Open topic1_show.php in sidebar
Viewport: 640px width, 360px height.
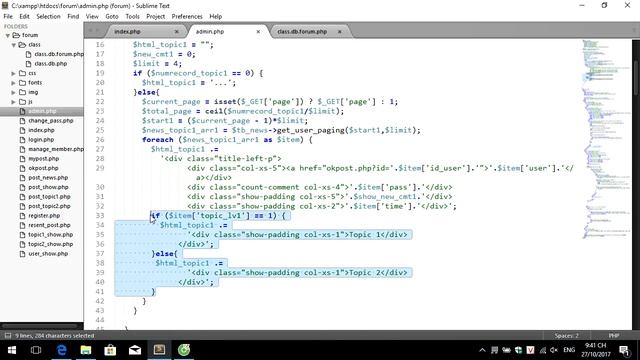[x=51, y=235]
